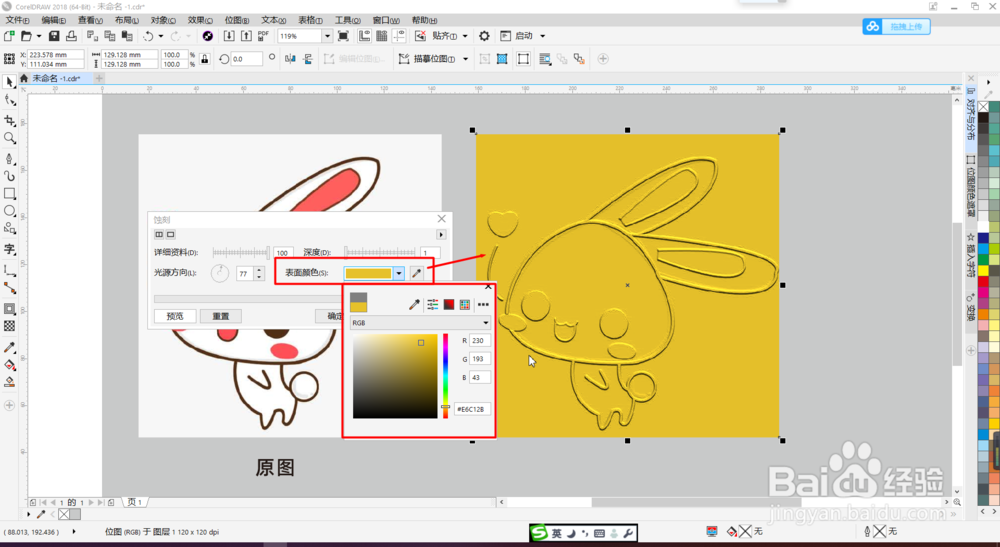The image size is (1000, 547).
Task: Click the Import icon in toolbar
Action: (x=229, y=36)
